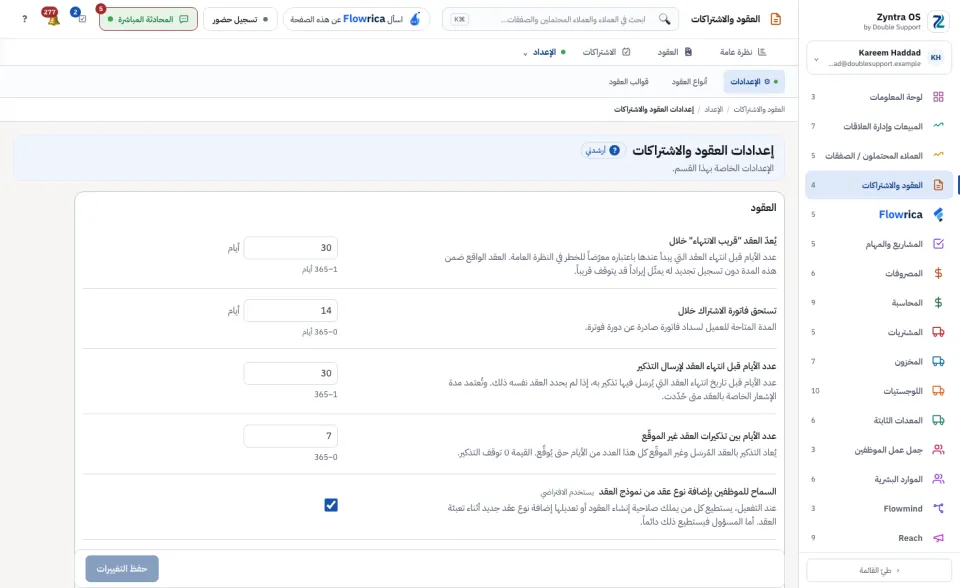960x588 pixels.
Task: Open the العقود tab
Action: tap(675, 52)
